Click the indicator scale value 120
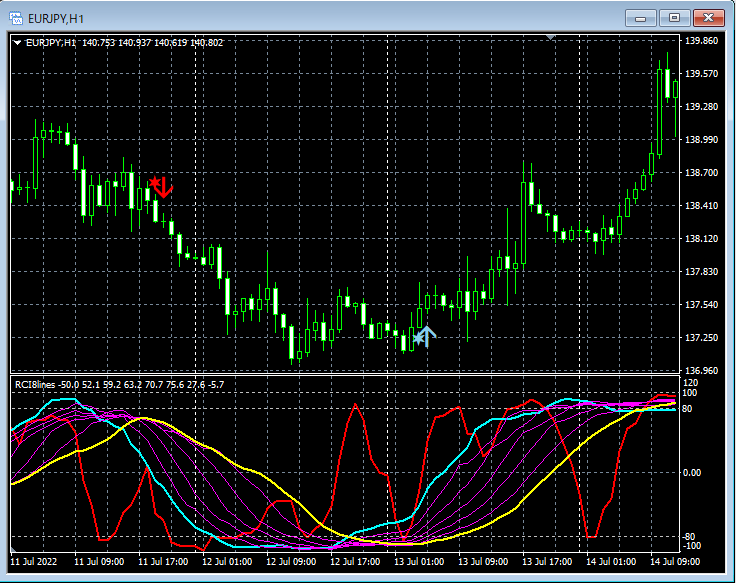This screenshot has width=737, height=583. [690, 383]
